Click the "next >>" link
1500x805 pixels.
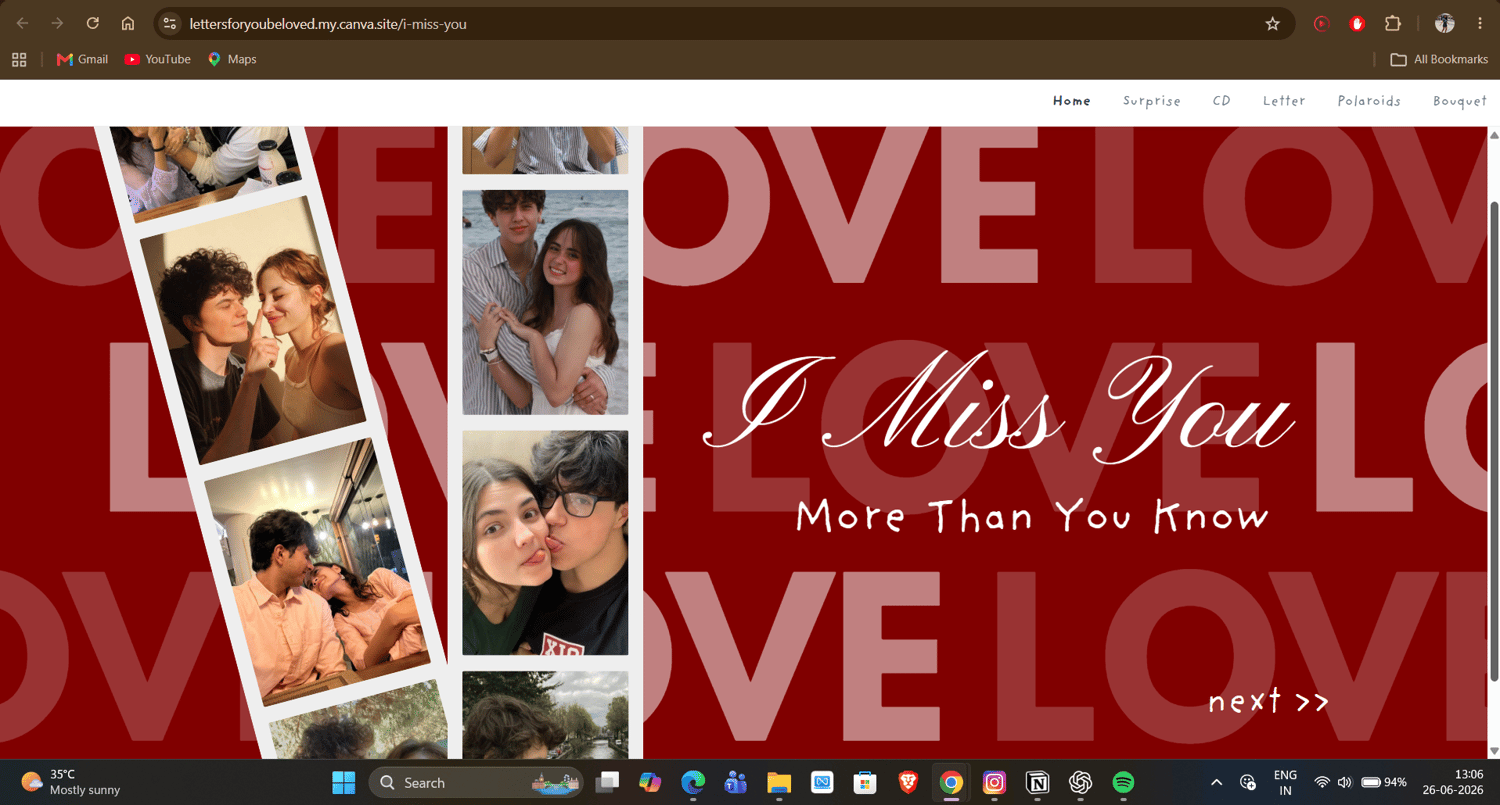tap(1268, 701)
